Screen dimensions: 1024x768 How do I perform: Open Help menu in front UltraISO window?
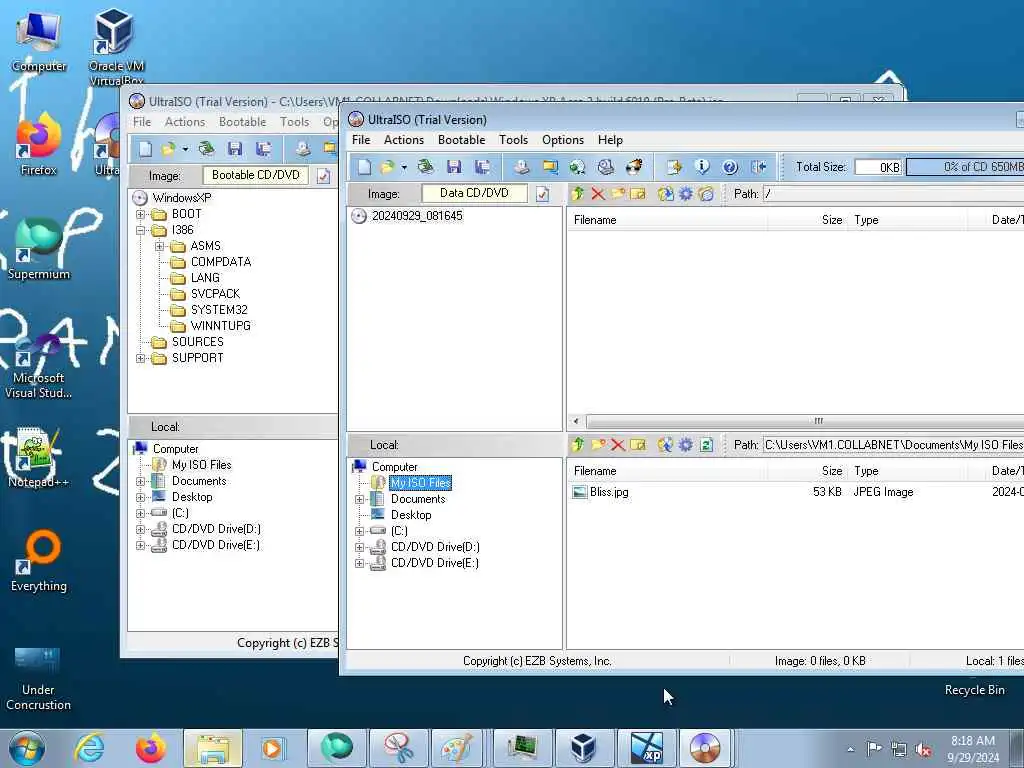pyautogui.click(x=611, y=140)
